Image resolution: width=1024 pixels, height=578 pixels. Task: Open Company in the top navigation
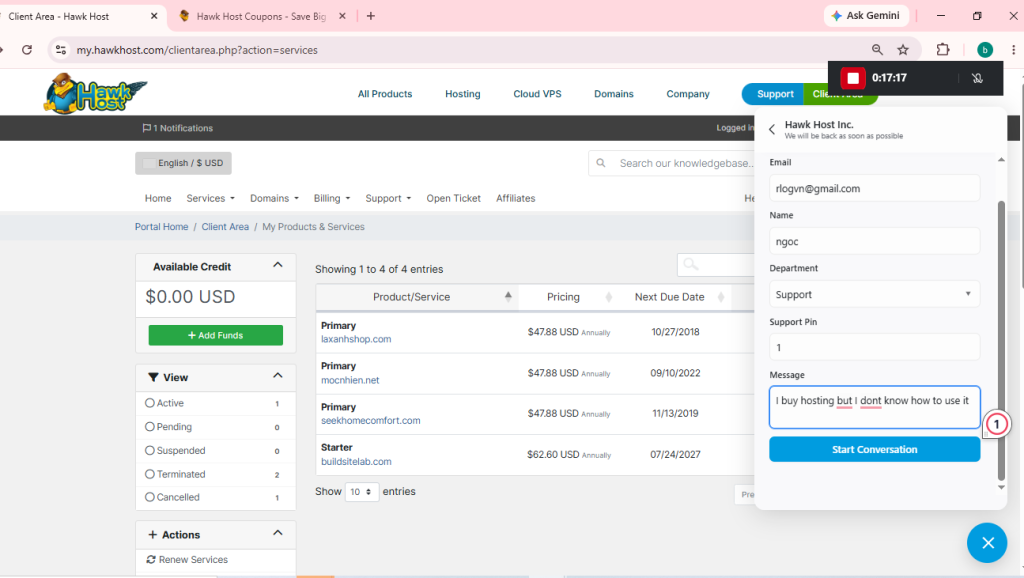click(688, 94)
